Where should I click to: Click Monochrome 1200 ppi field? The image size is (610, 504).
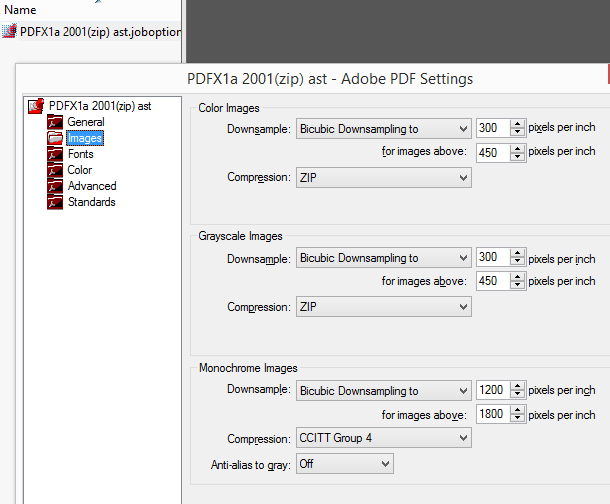pos(493,390)
